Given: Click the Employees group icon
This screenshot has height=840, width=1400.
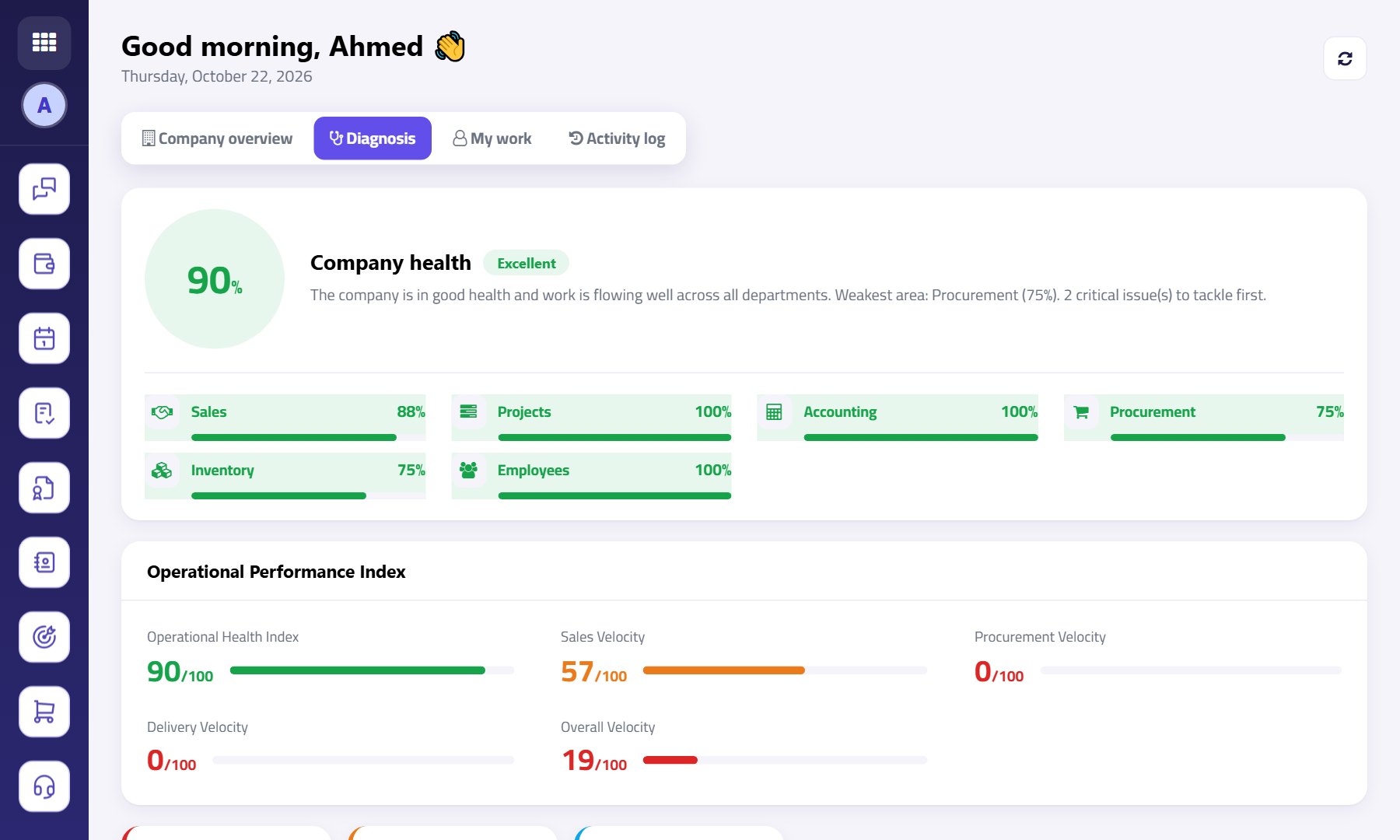Looking at the screenshot, I should tap(468, 470).
